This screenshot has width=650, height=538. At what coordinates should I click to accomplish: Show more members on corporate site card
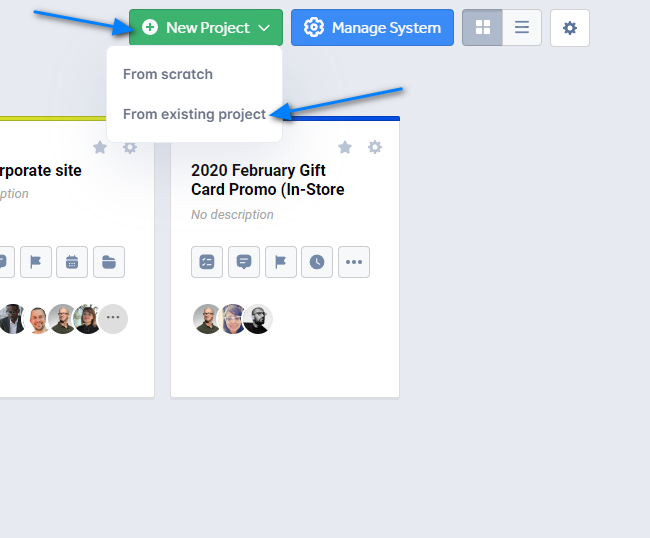tap(113, 319)
